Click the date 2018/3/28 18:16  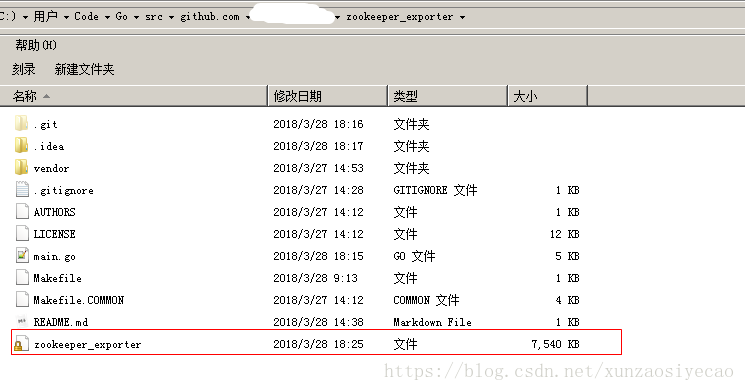[x=318, y=124]
